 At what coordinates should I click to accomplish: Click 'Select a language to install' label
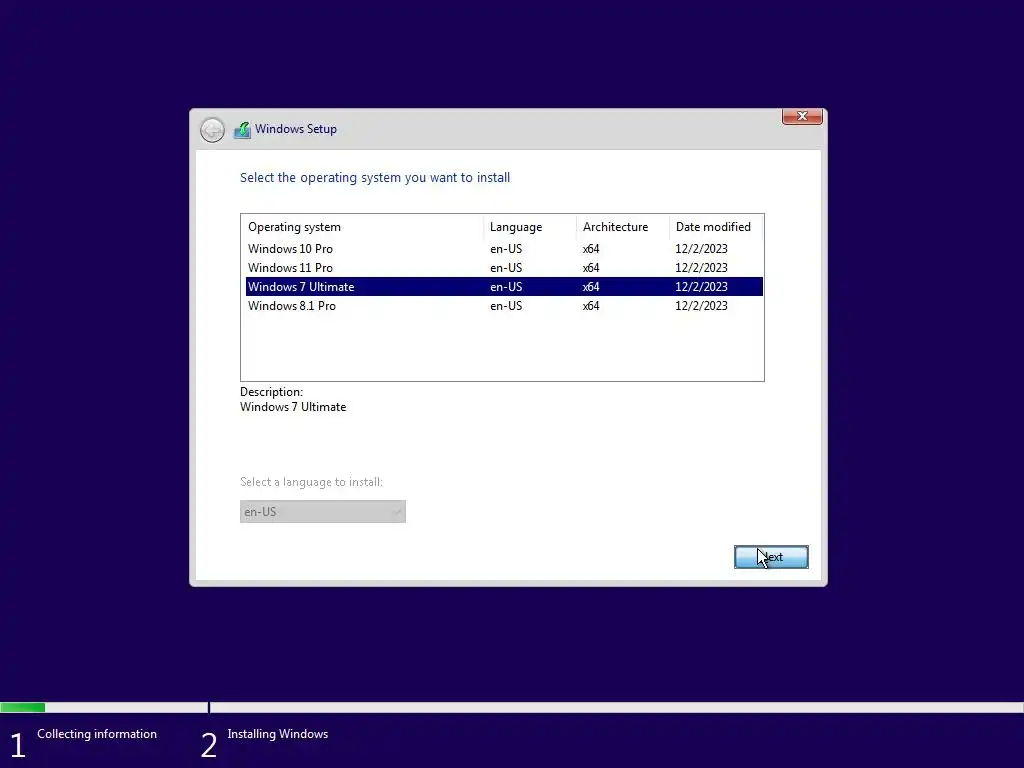(x=312, y=482)
